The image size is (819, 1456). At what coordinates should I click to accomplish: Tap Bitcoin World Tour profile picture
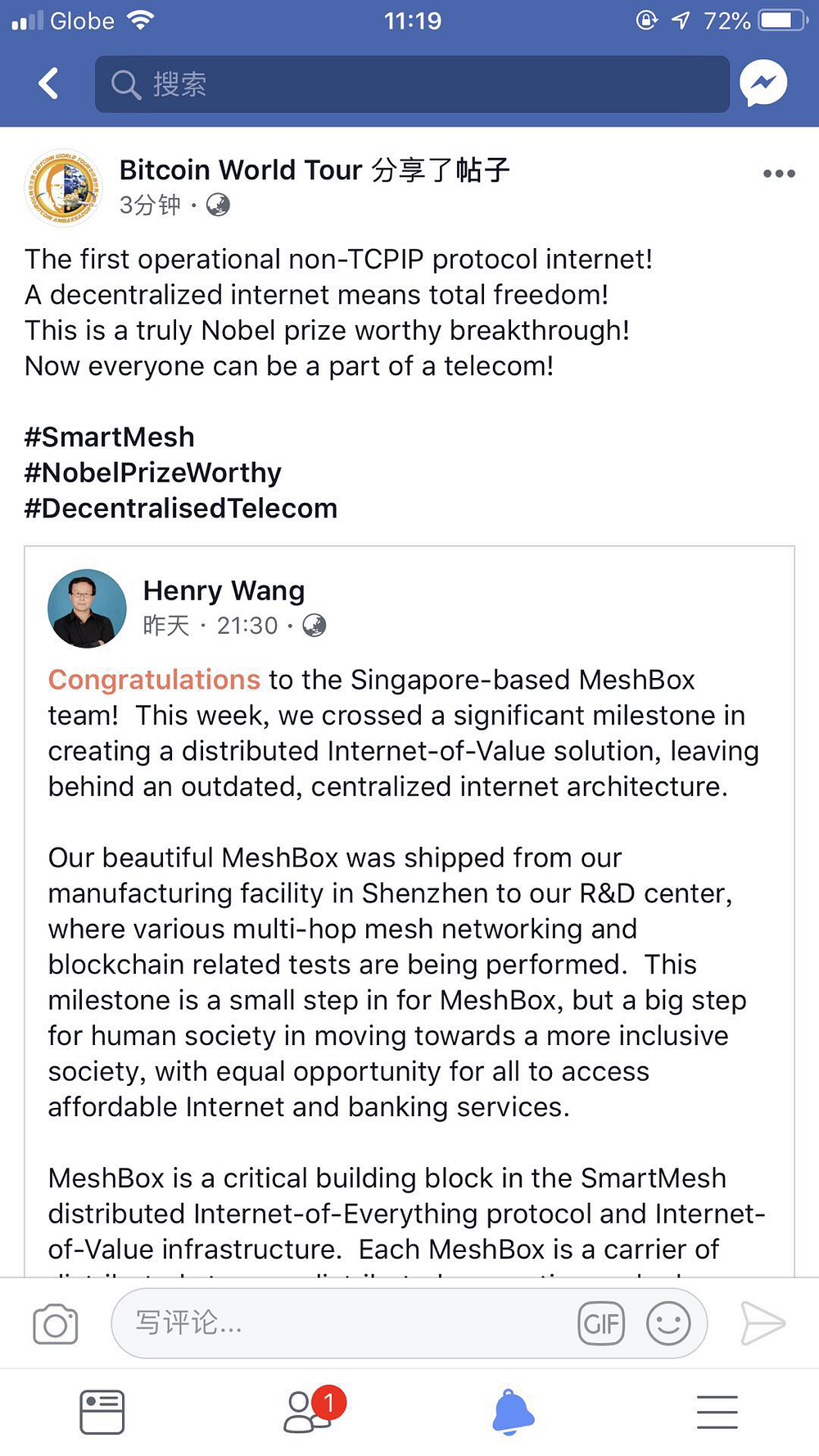point(64,188)
